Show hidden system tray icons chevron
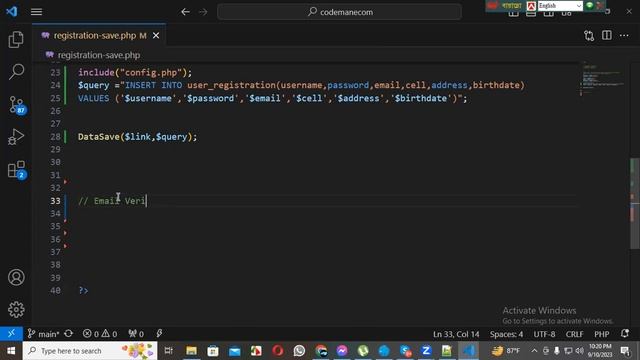The height and width of the screenshot is (360, 640). [534, 351]
